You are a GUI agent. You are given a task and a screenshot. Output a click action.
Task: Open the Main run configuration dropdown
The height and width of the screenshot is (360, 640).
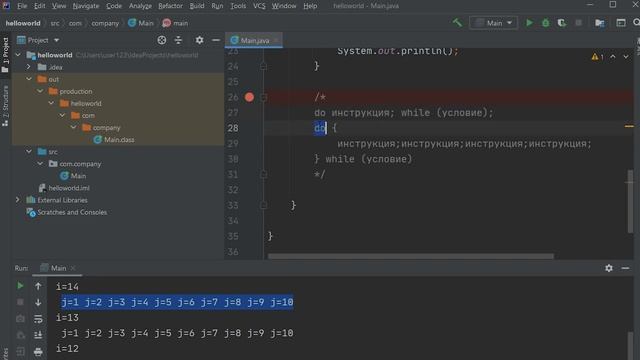493,23
